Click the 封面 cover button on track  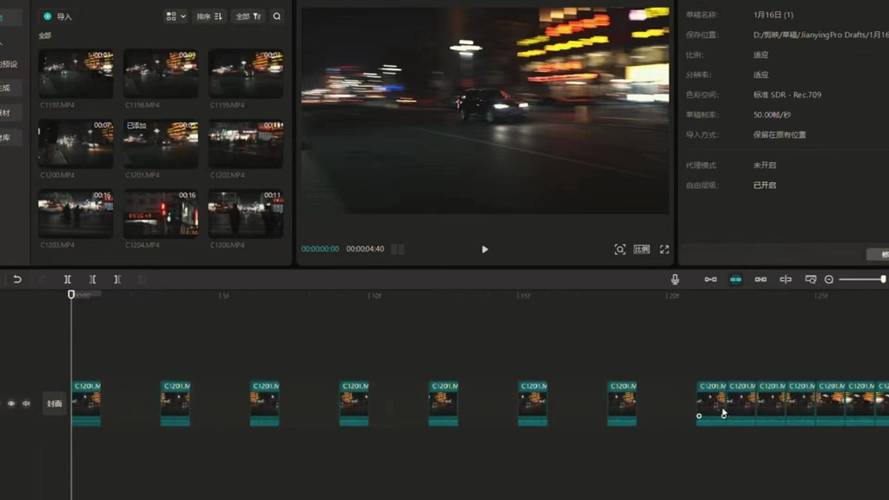coord(54,404)
